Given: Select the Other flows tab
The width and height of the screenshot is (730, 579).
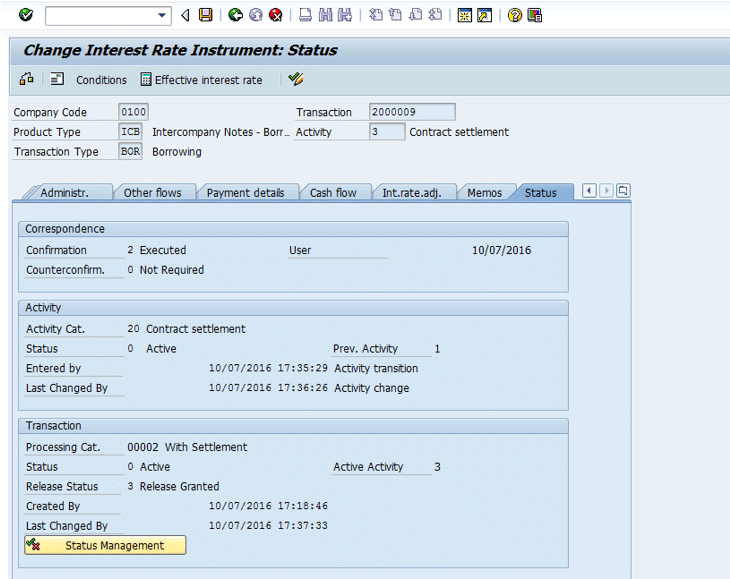Looking at the screenshot, I should (x=152, y=193).
